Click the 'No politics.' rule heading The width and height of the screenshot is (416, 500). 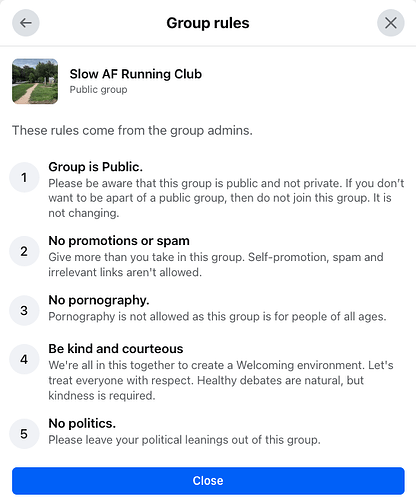click(82, 423)
